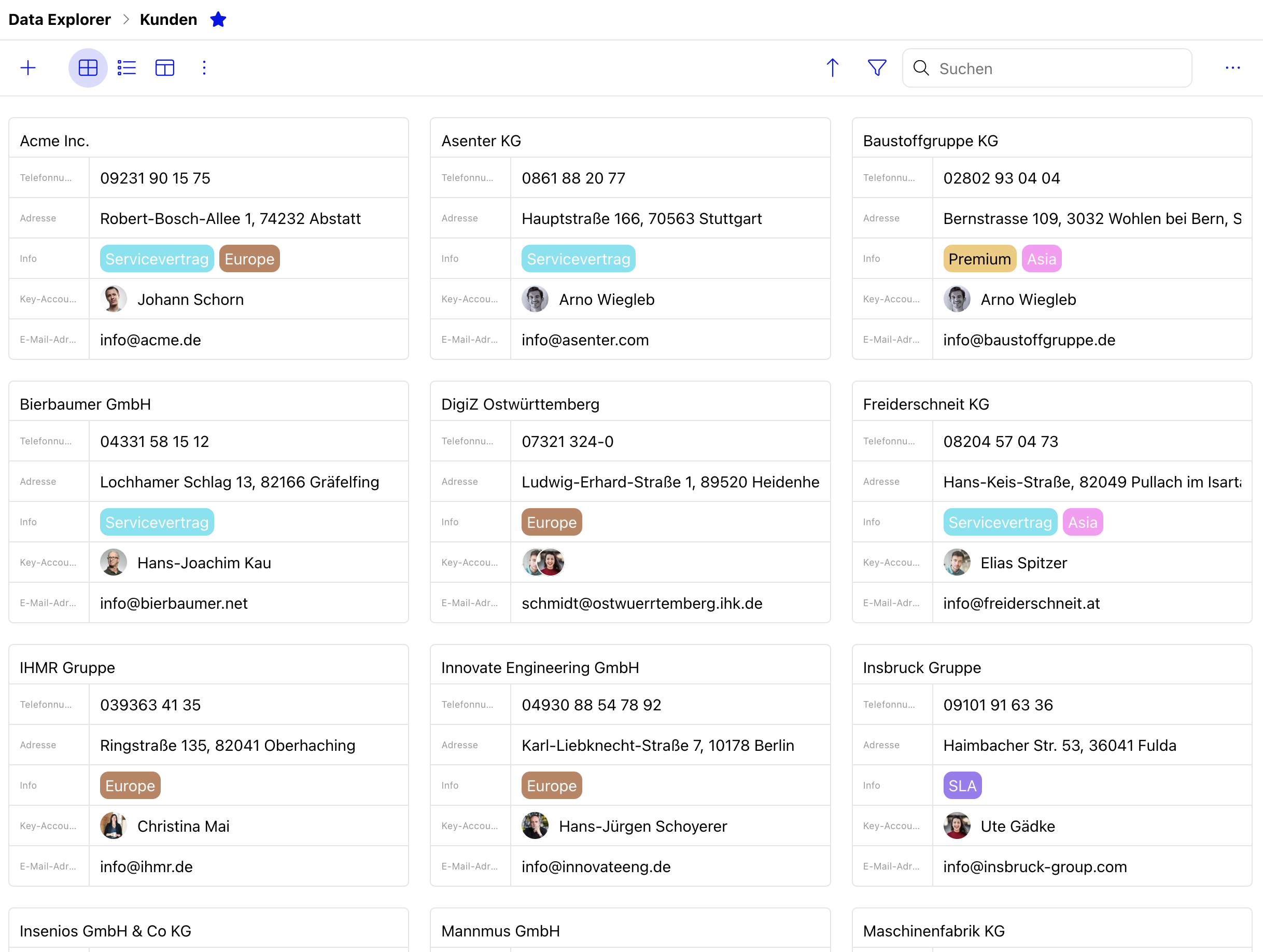This screenshot has height=952, width=1263.
Task: Open the vertical three-dot view options
Action: pos(204,68)
